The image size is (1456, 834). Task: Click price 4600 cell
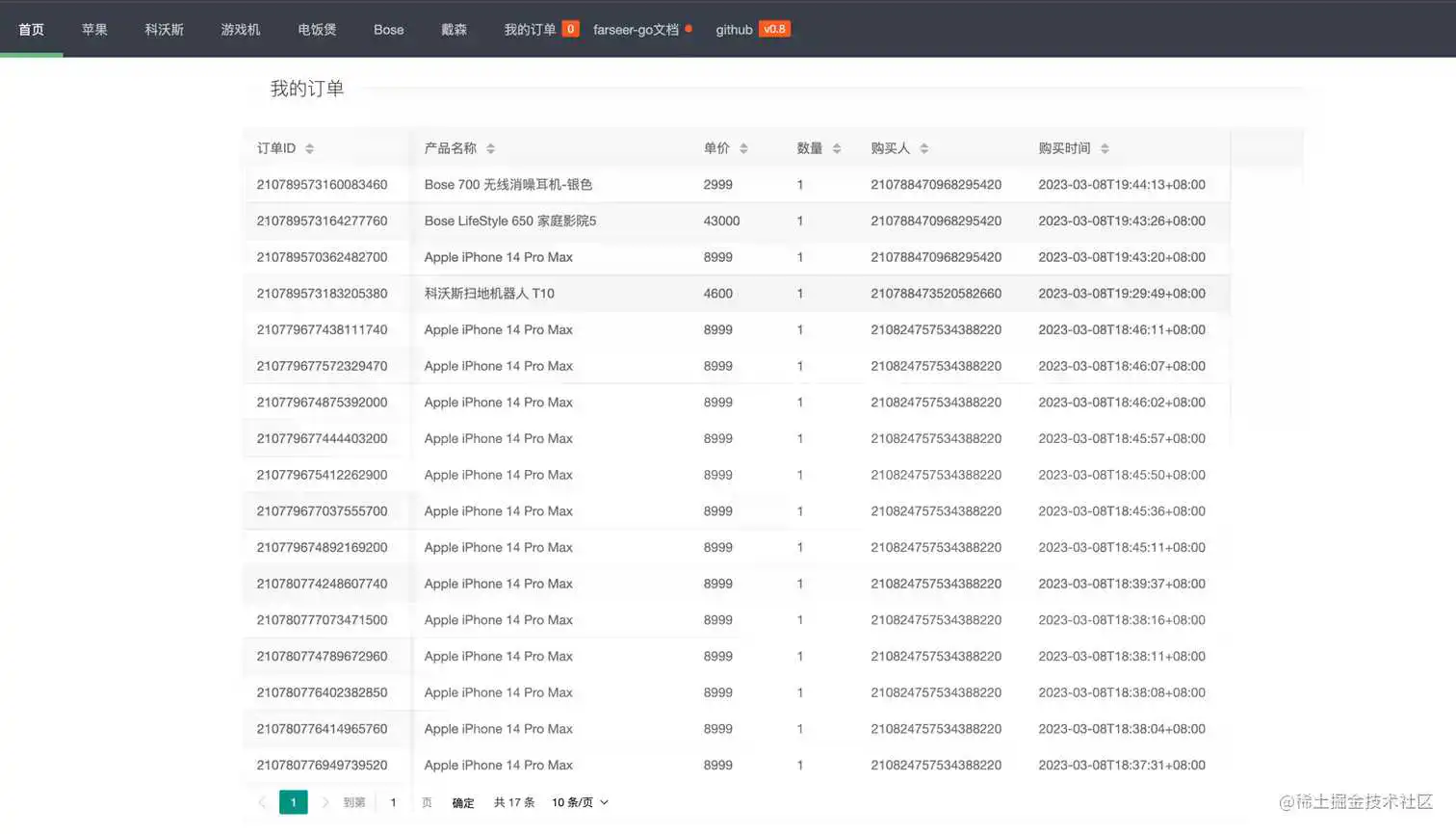[717, 294]
